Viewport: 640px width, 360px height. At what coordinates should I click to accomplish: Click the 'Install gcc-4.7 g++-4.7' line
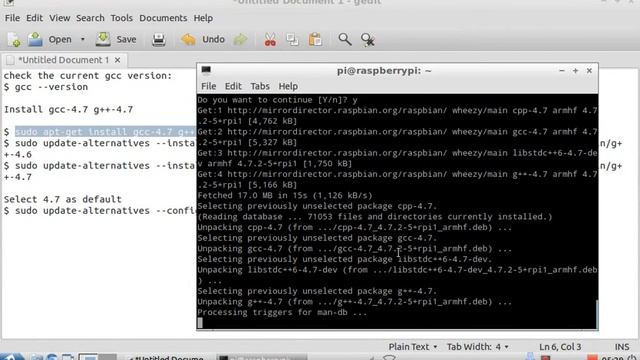[x=68, y=109]
